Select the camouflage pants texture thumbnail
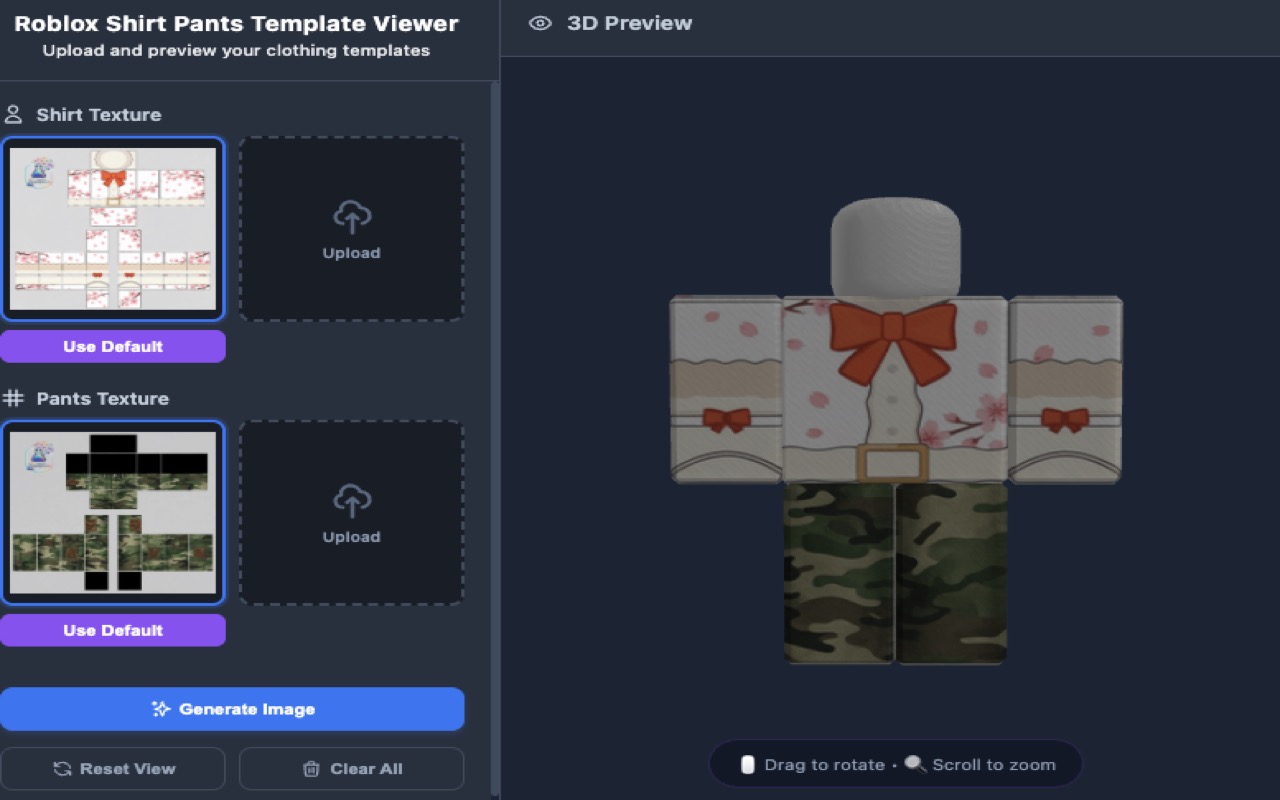The width and height of the screenshot is (1280, 800). pos(113,513)
